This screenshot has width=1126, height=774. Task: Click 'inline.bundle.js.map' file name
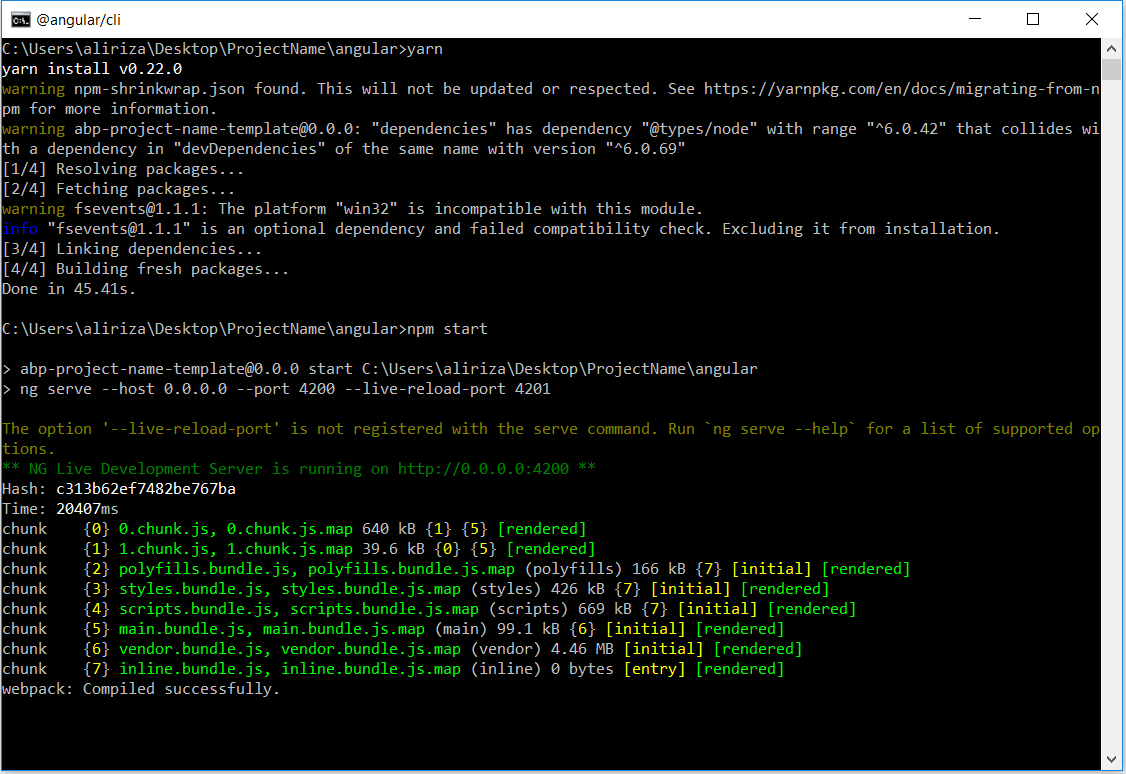pyautogui.click(x=371, y=669)
